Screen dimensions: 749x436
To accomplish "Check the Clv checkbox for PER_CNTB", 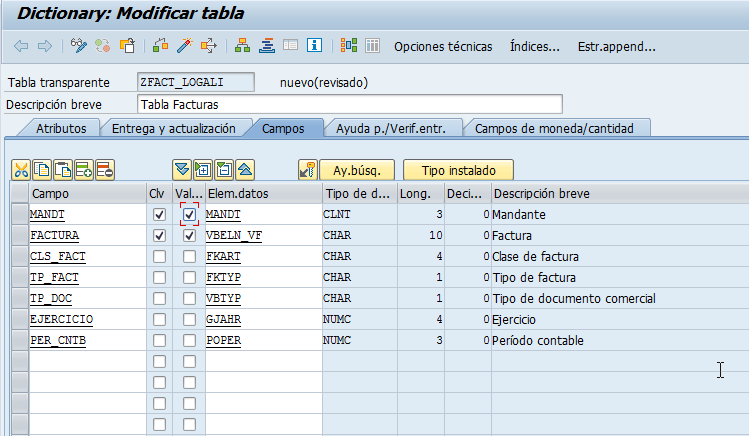I will [160, 340].
